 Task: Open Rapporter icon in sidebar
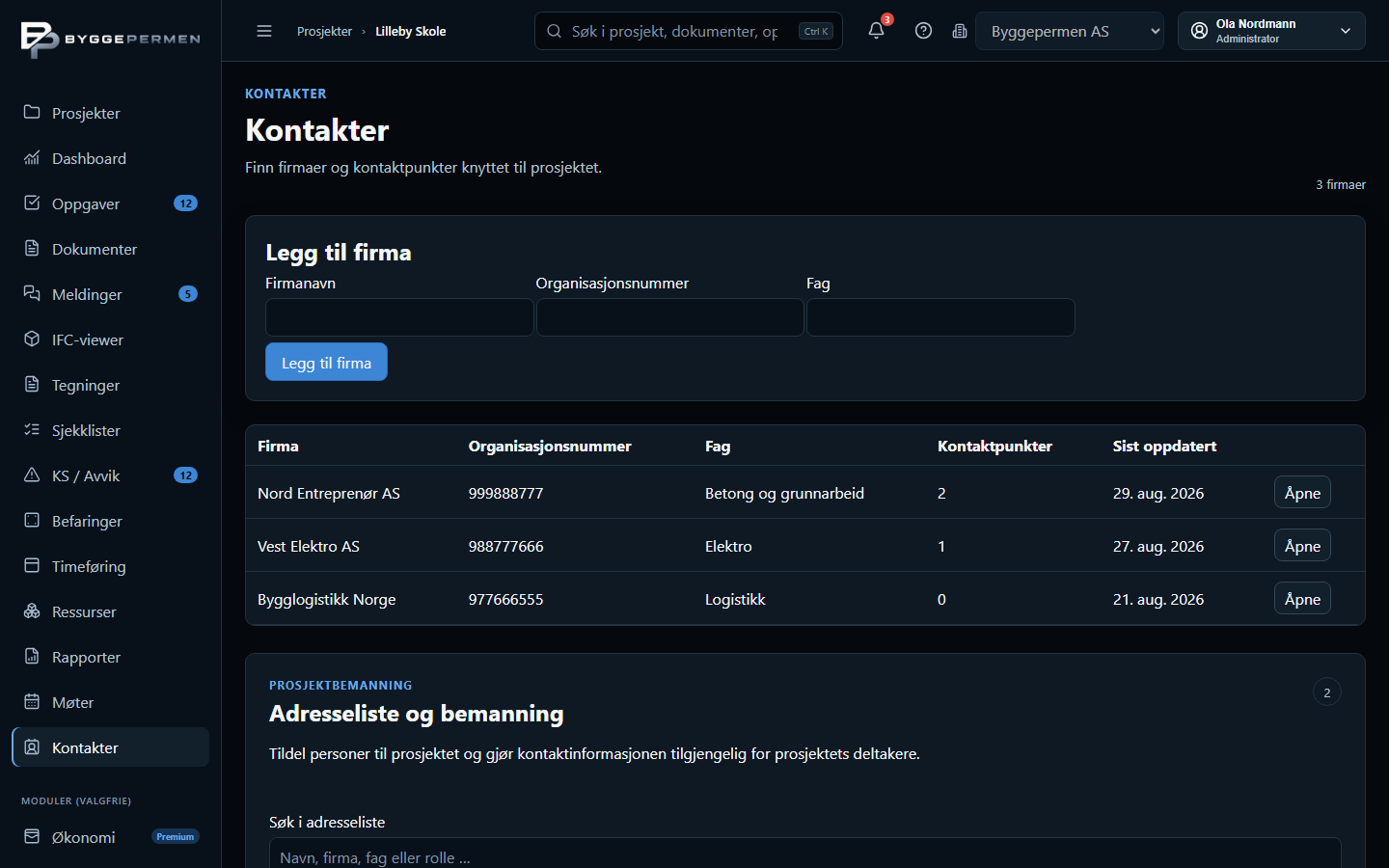tap(32, 656)
